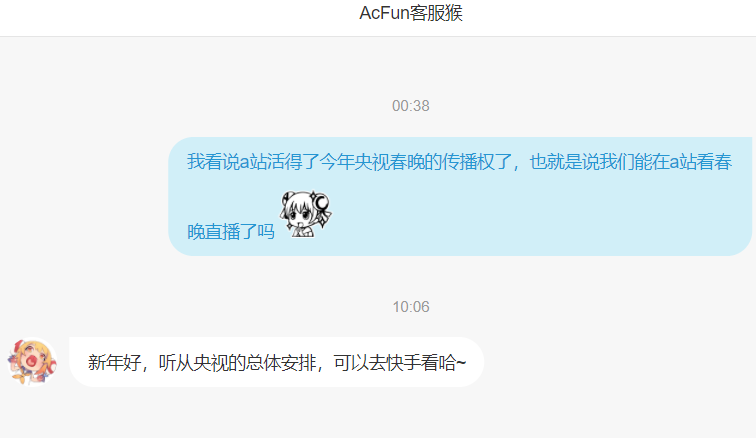Click empty chat area below the reply

click(378, 414)
